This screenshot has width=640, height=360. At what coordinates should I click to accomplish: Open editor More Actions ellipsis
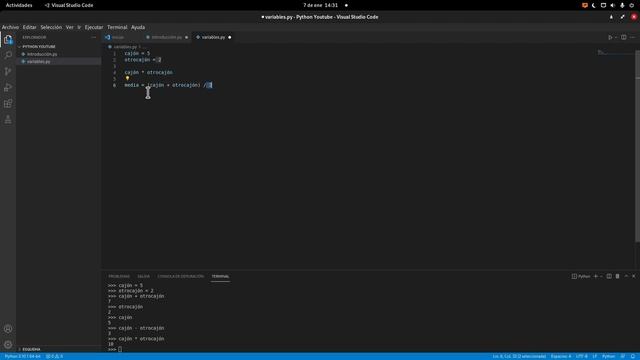tap(632, 37)
